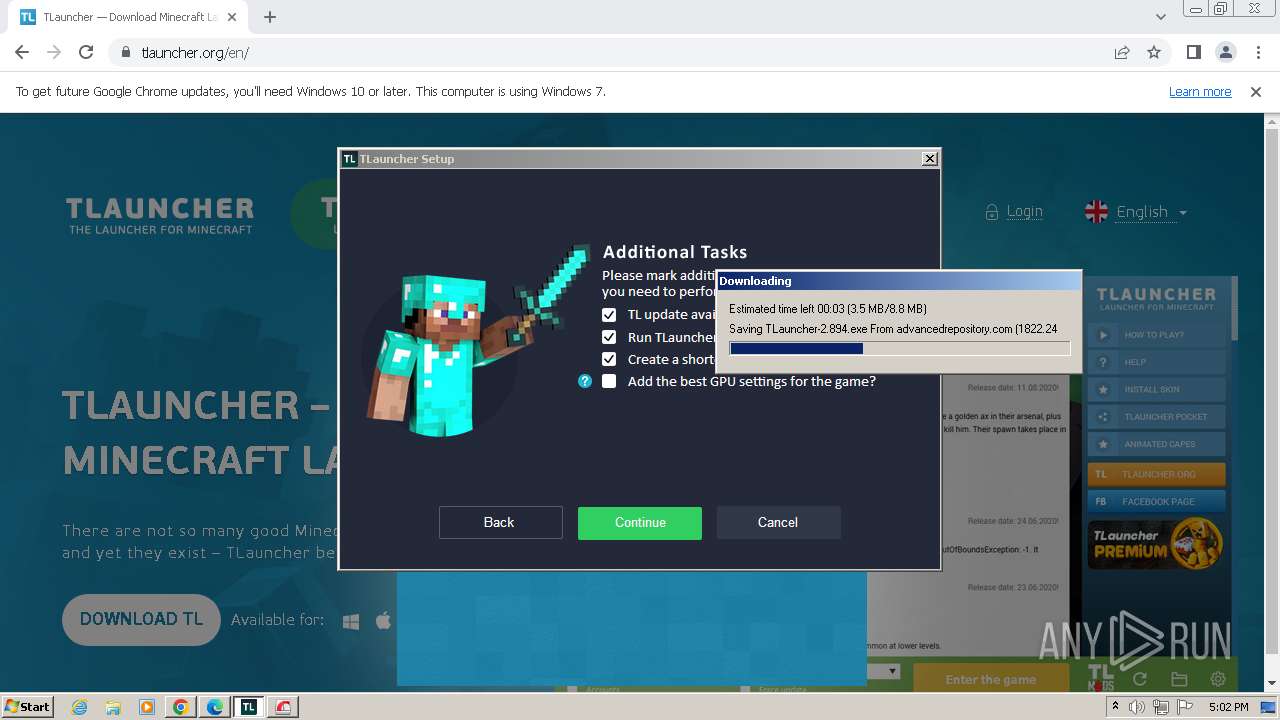Screen dimensions: 1280x720
Task: Click the DOWNLOAD TL button
Action: tap(141, 619)
